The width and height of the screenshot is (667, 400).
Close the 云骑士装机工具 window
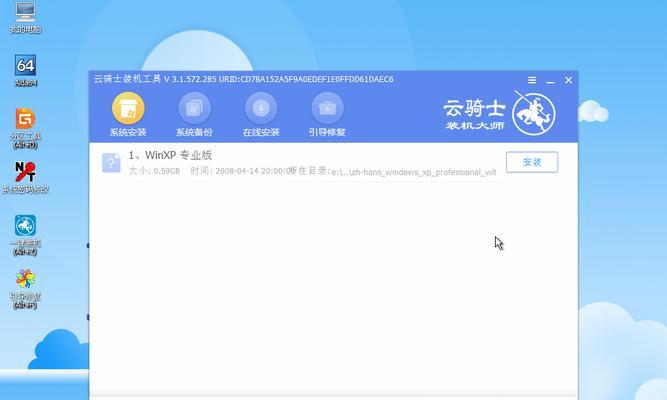(x=568, y=80)
